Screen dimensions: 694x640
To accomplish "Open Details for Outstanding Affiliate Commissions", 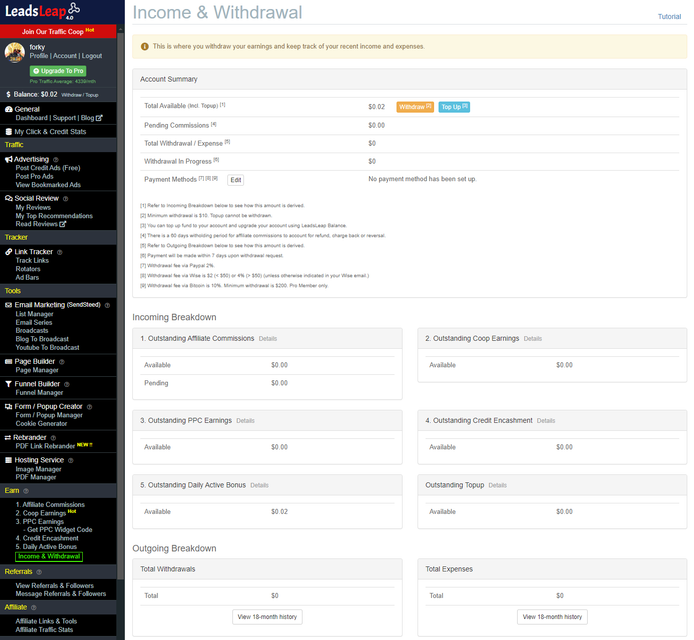I will coord(267,339).
